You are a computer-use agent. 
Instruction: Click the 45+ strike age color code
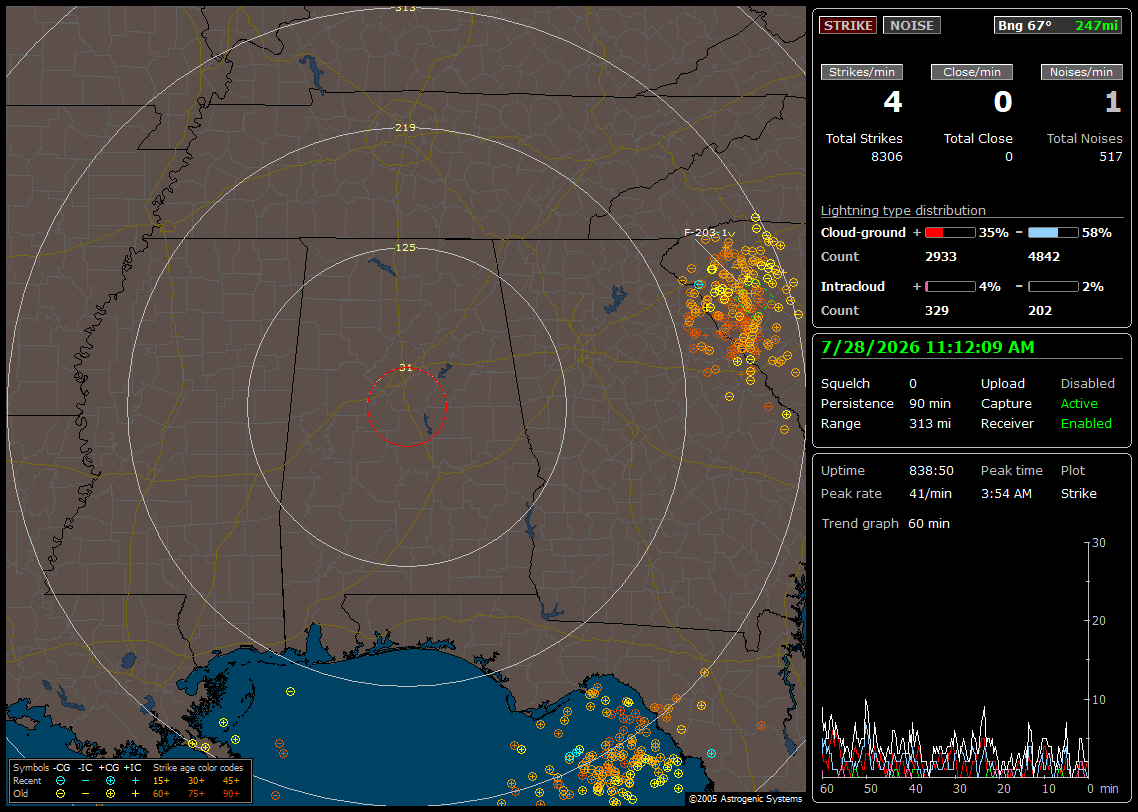pyautogui.click(x=231, y=781)
